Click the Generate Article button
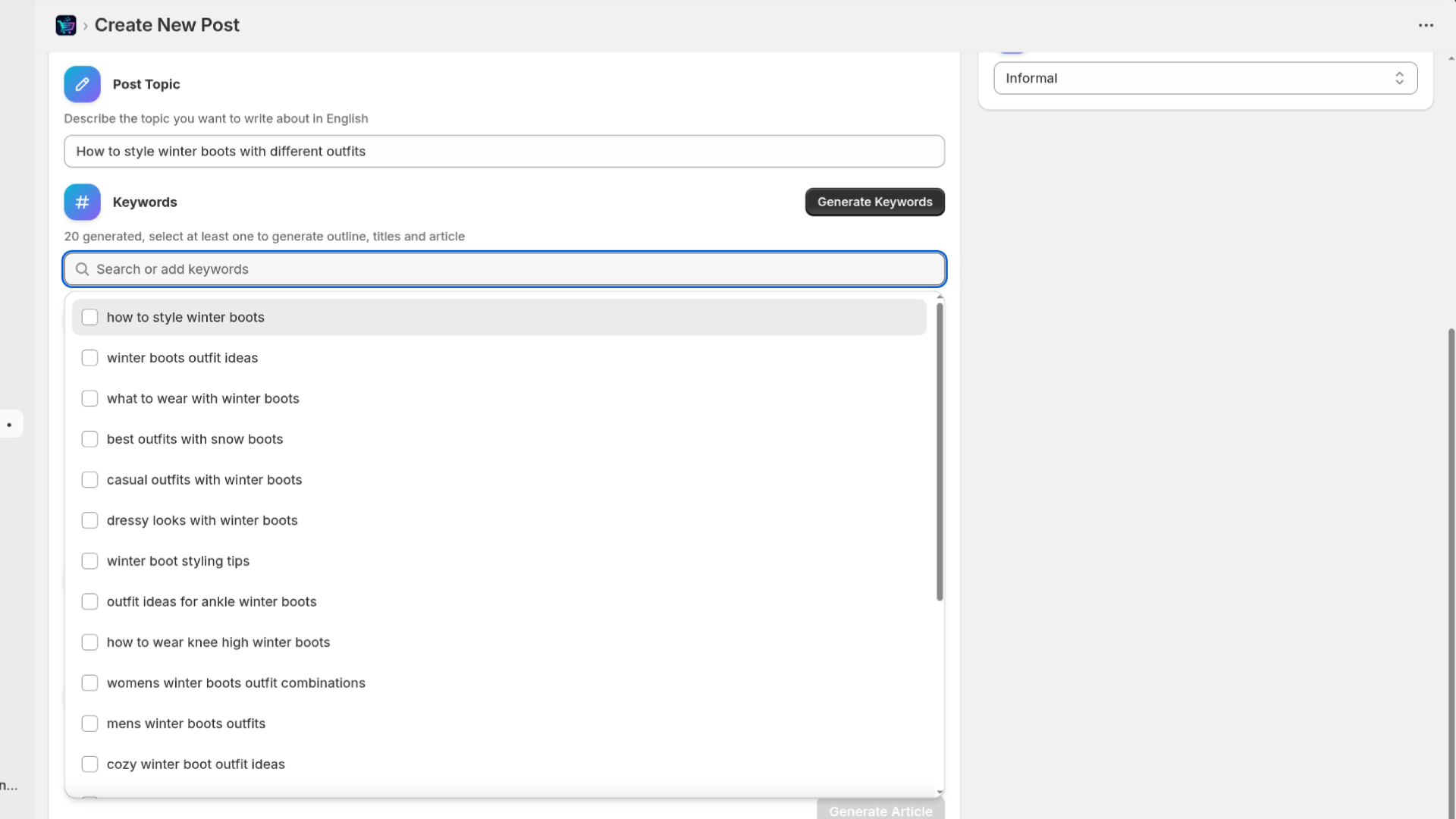 click(880, 811)
